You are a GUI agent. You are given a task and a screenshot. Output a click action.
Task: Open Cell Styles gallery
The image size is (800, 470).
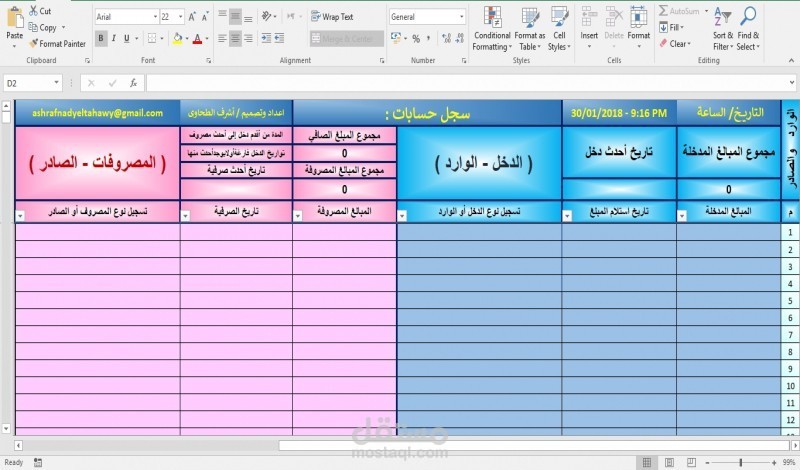559,29
